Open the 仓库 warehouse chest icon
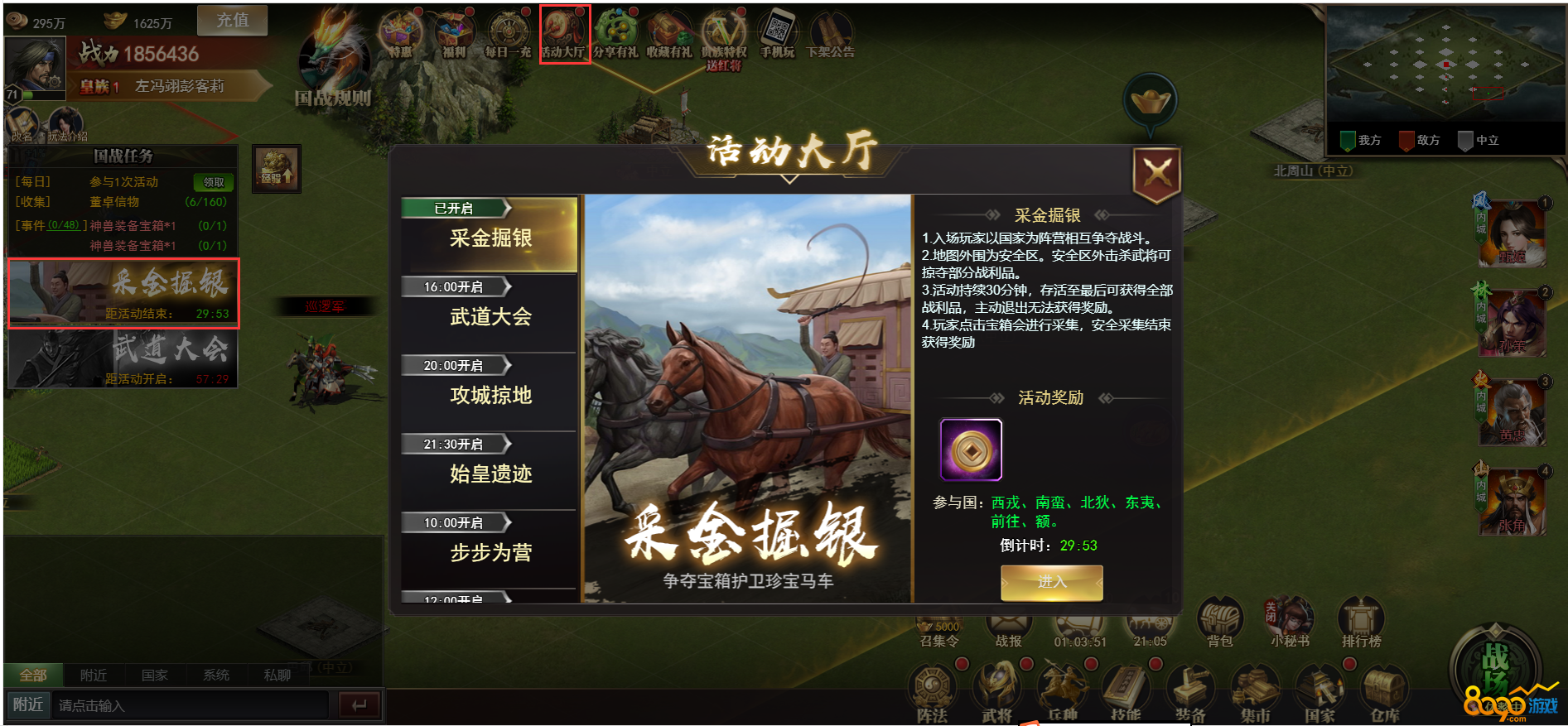The width and height of the screenshot is (1568, 726). point(1384,694)
